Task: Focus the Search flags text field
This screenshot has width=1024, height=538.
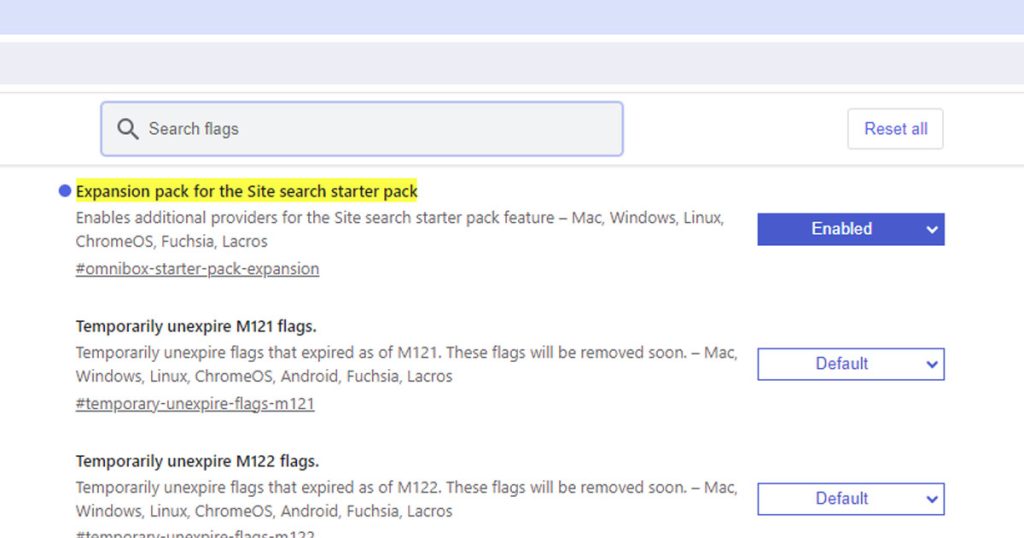Action: 380,129
